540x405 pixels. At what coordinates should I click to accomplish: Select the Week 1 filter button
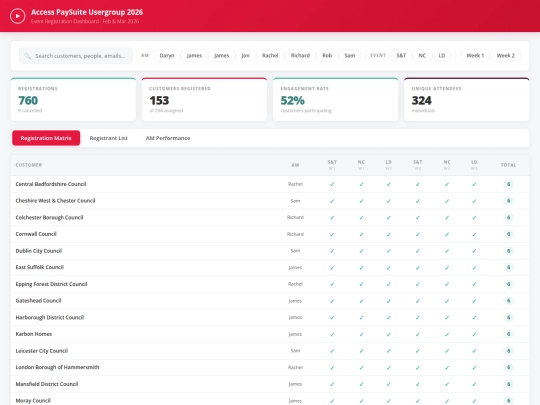tap(475, 55)
